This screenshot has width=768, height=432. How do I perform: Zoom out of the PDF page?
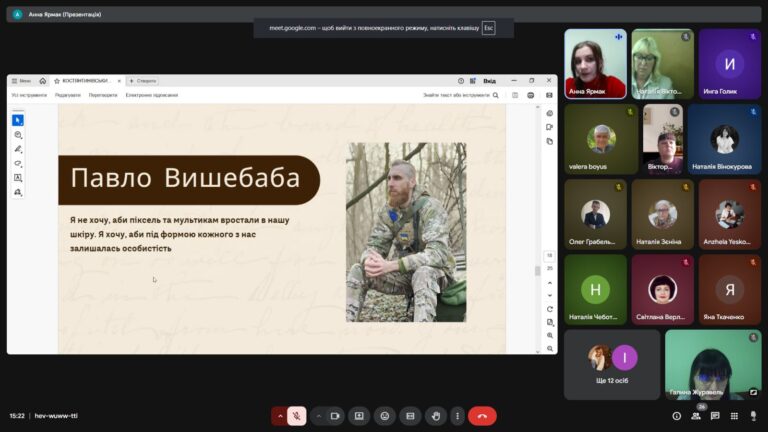550,349
